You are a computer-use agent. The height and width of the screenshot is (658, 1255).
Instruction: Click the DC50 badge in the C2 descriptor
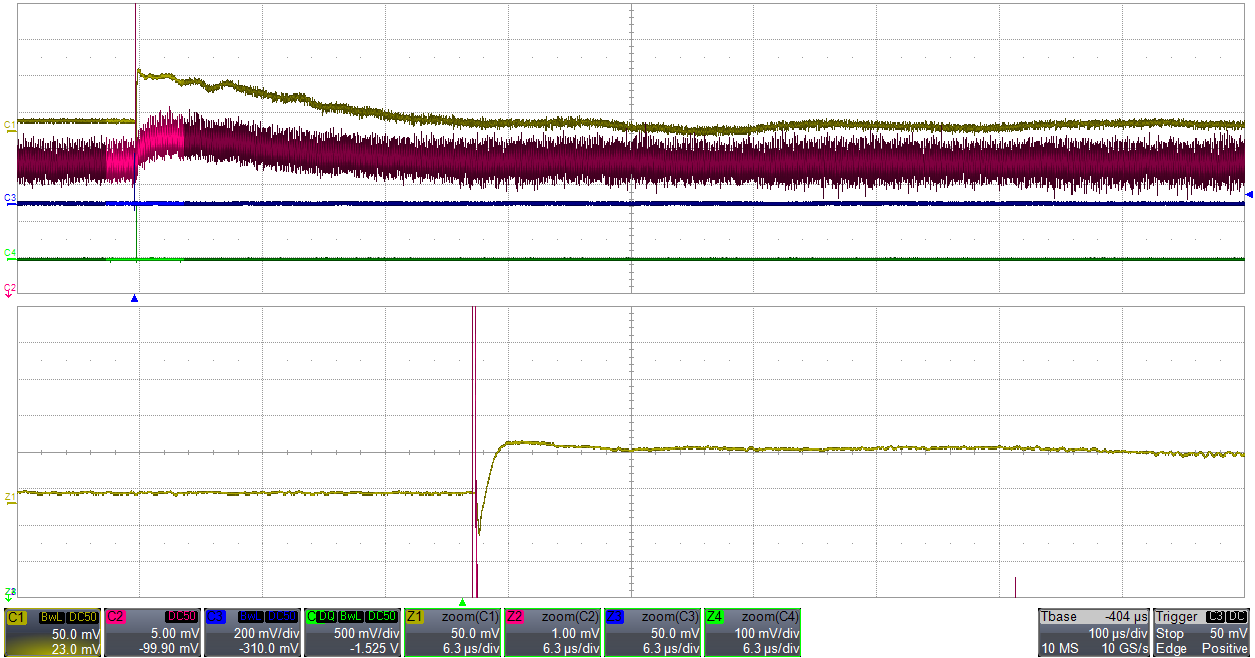(183, 617)
